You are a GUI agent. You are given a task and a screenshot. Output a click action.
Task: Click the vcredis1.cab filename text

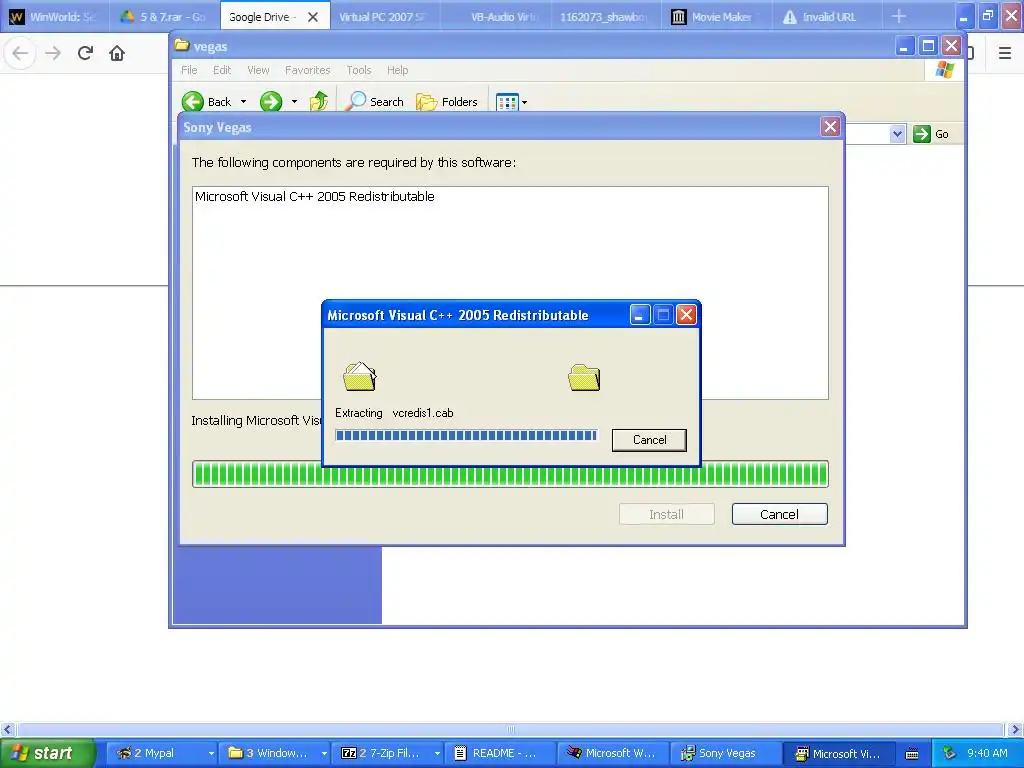423,413
